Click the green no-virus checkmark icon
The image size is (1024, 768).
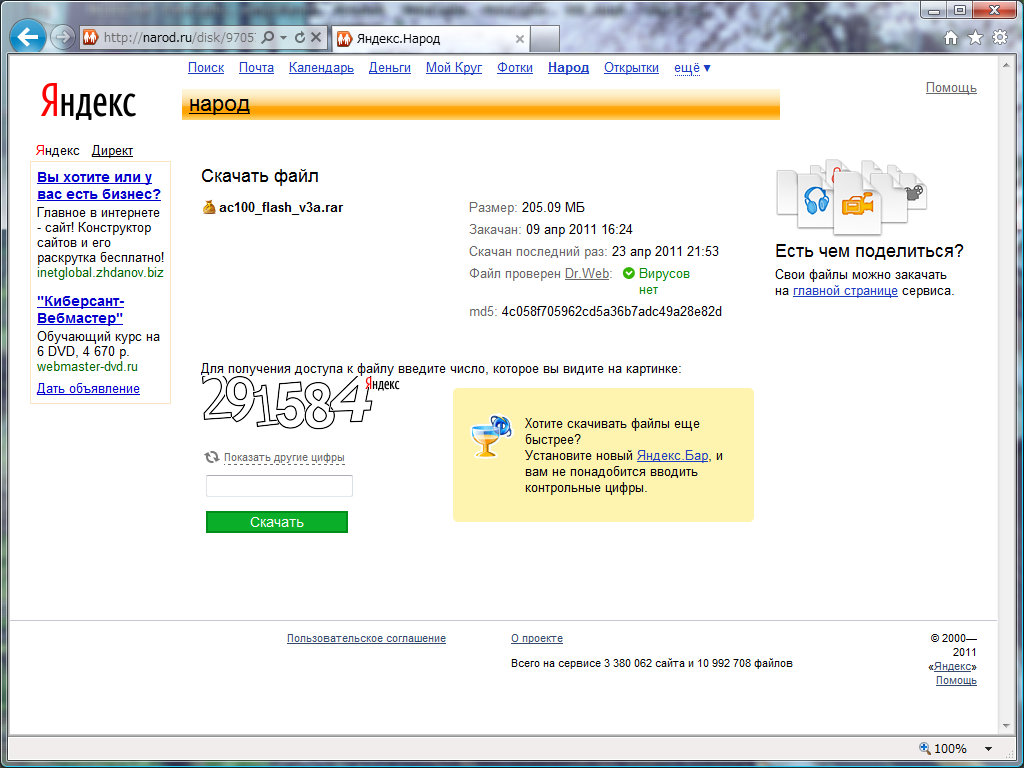[x=629, y=273]
